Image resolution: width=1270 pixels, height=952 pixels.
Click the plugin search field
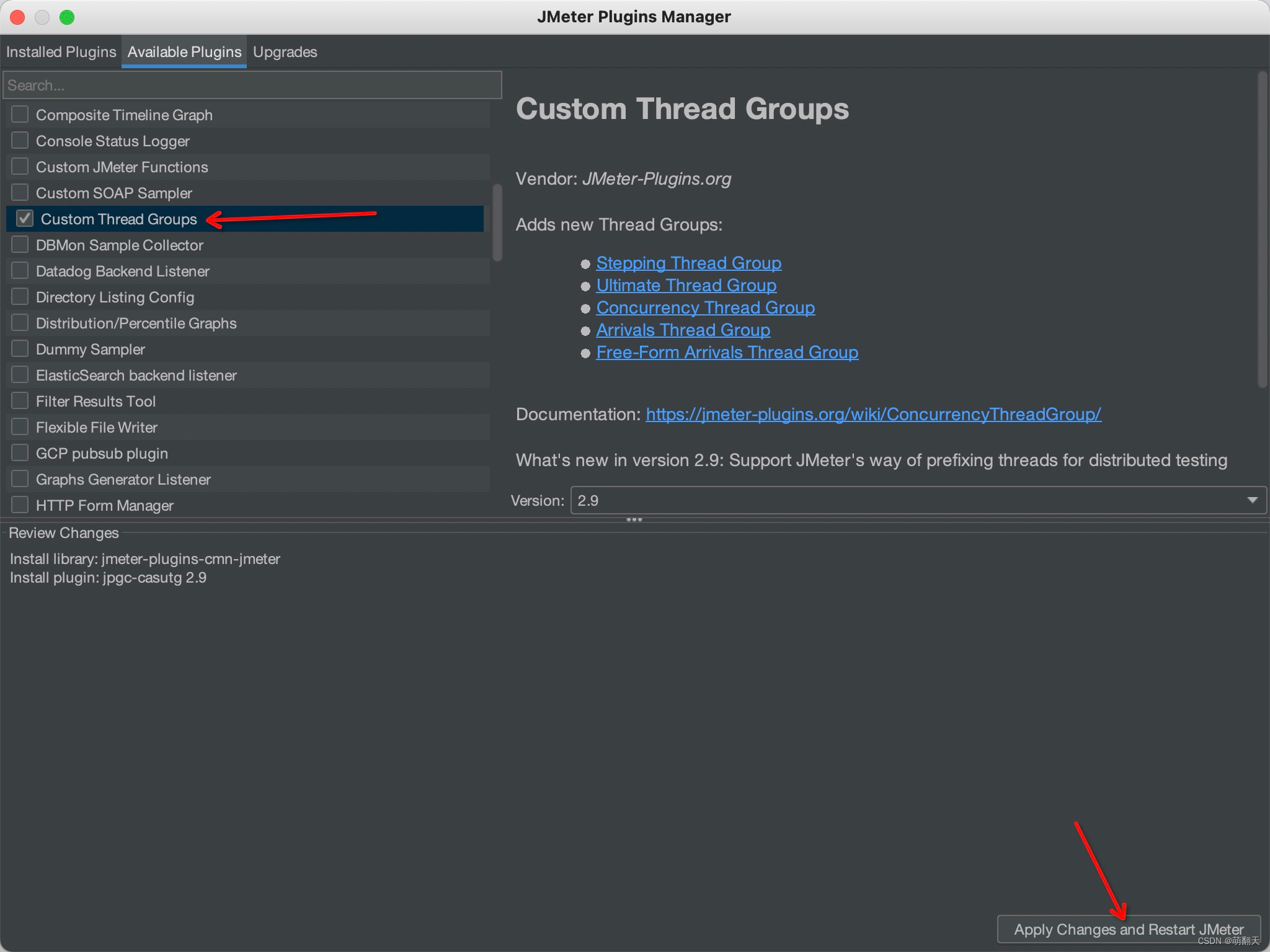click(251, 85)
